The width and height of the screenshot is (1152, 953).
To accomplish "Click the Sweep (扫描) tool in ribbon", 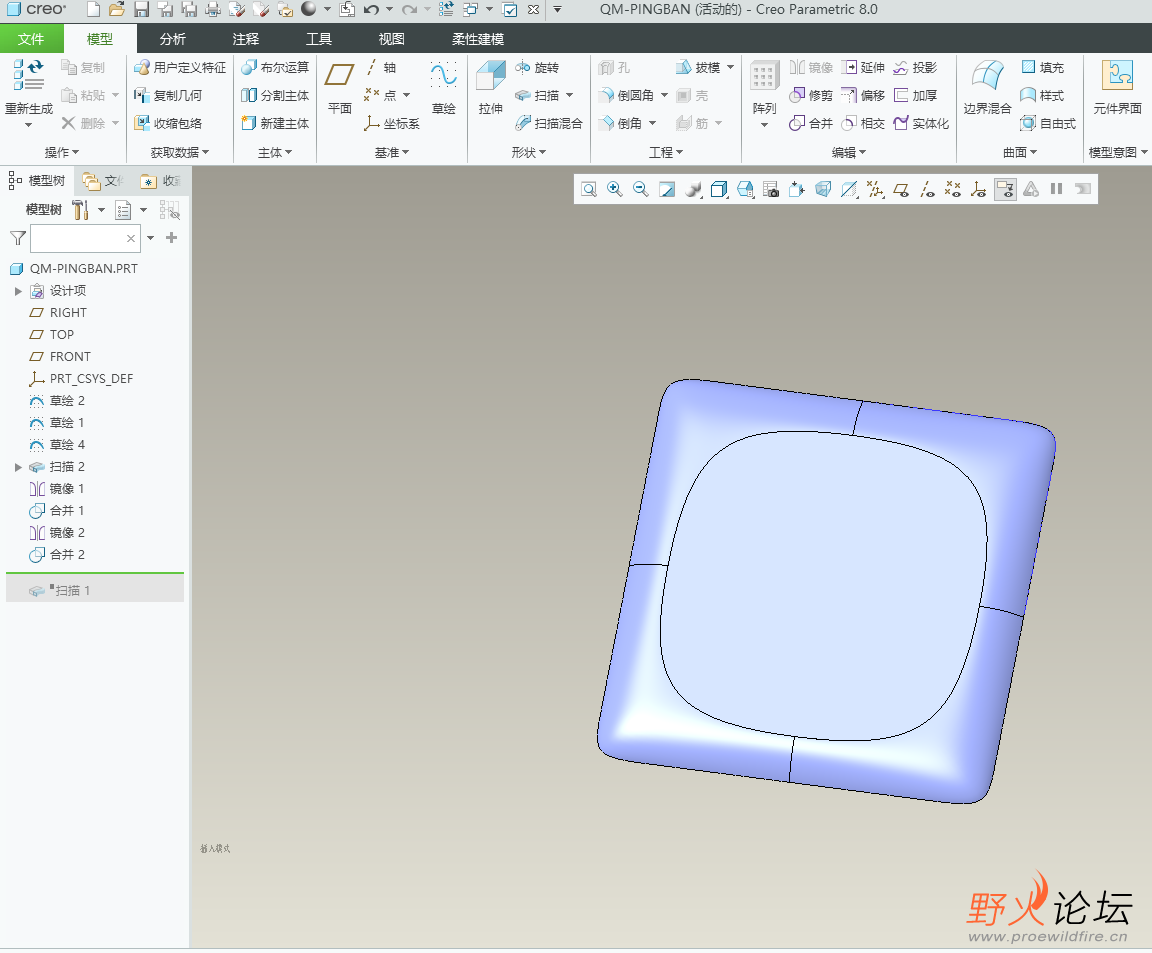I will pyautogui.click(x=537, y=96).
